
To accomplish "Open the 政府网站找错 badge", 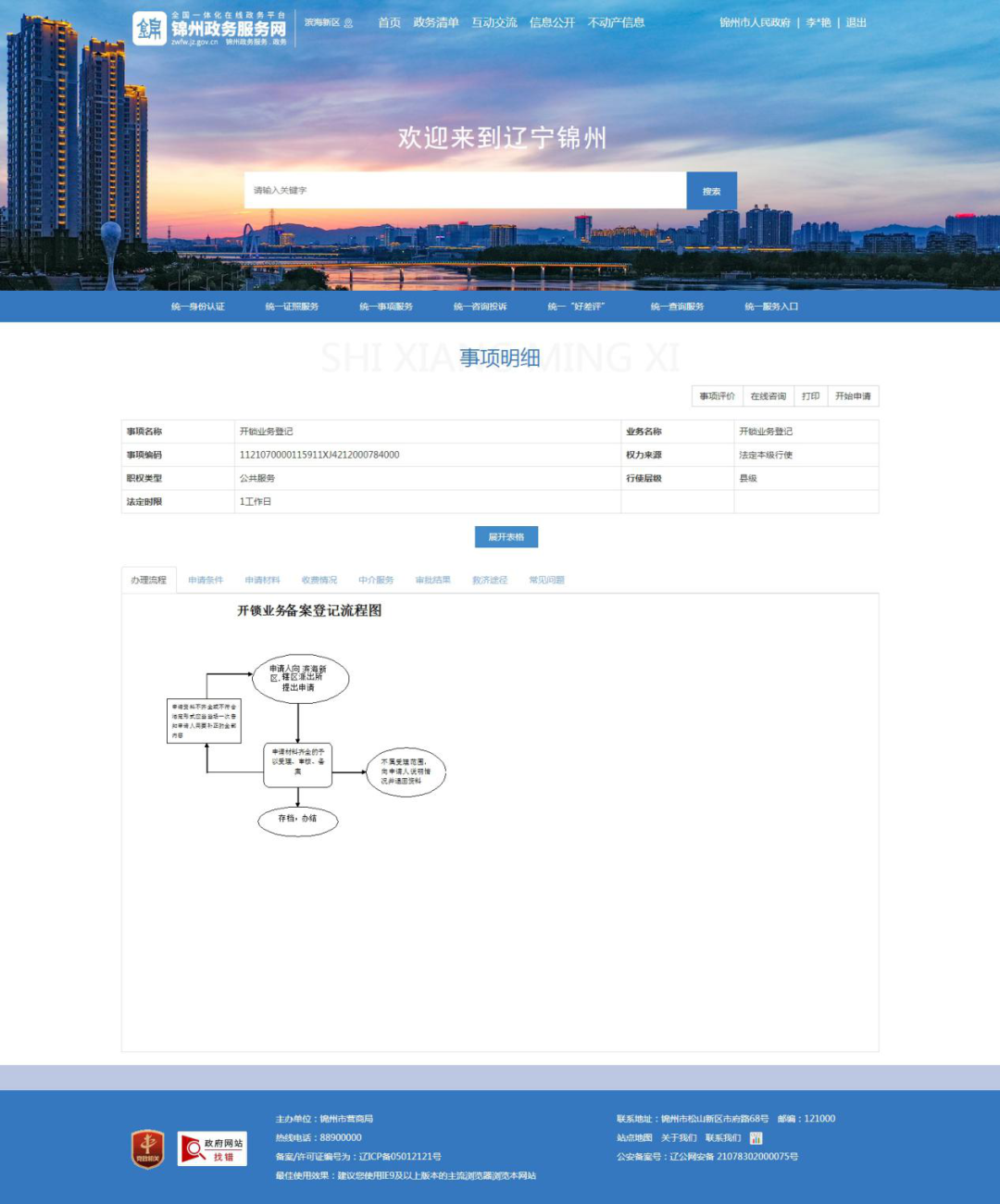I will coord(212,1148).
